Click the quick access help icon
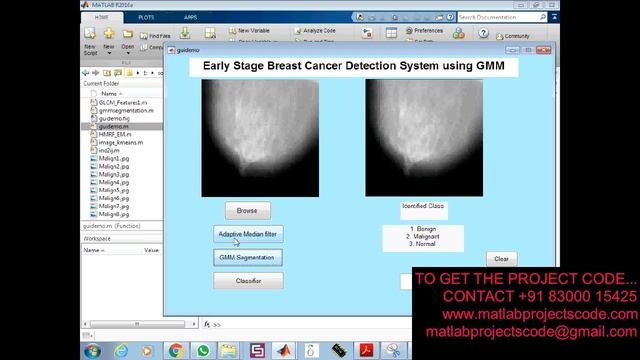This screenshot has height=360, width=640. (x=450, y=17)
